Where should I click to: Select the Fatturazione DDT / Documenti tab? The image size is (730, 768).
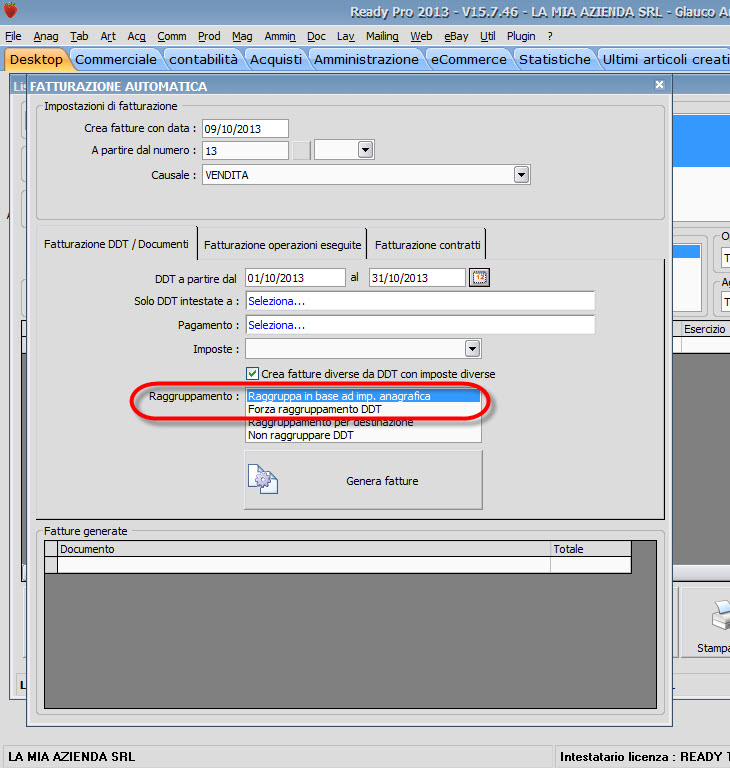coord(116,244)
